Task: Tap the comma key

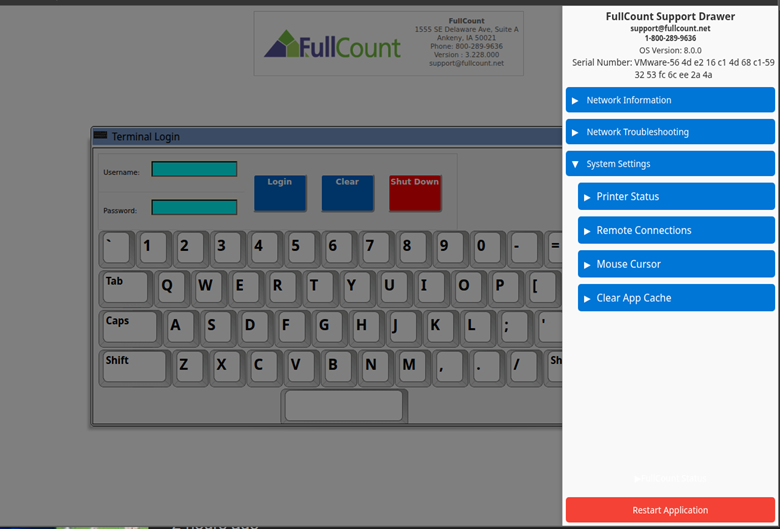Action: click(x=450, y=368)
